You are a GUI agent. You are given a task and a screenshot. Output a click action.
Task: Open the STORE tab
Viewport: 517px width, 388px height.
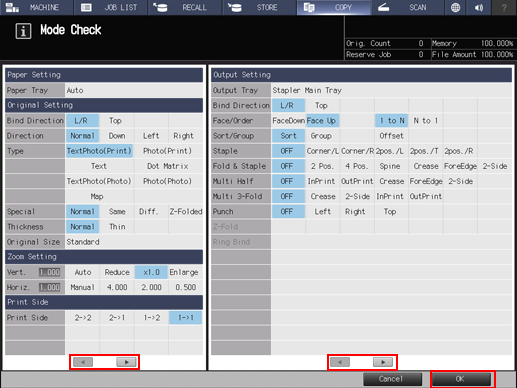tap(259, 7)
